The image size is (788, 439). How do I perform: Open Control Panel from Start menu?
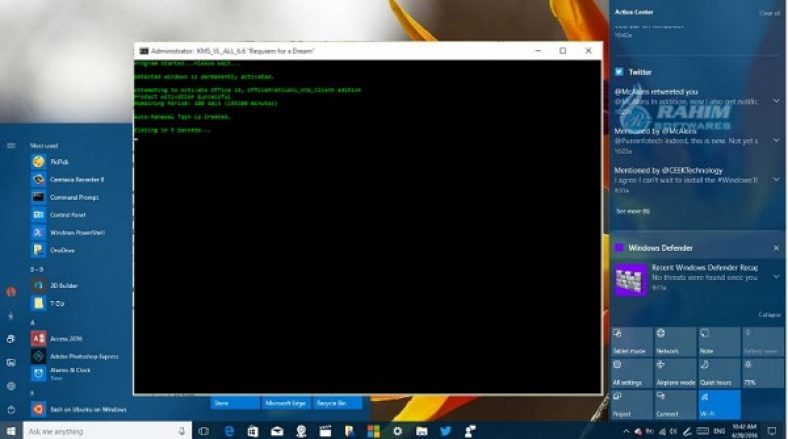(x=58, y=214)
